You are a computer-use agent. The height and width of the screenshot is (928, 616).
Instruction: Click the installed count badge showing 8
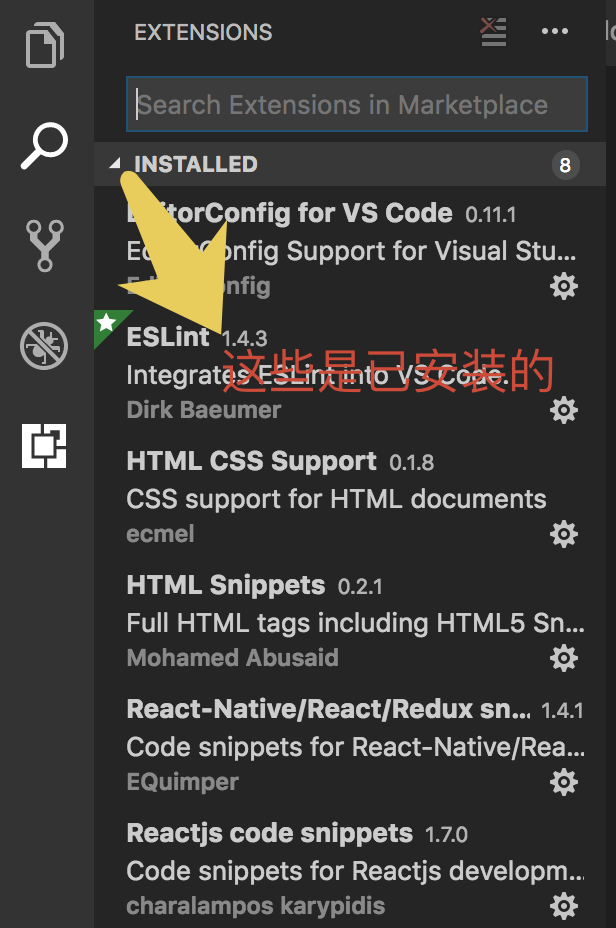click(x=565, y=165)
